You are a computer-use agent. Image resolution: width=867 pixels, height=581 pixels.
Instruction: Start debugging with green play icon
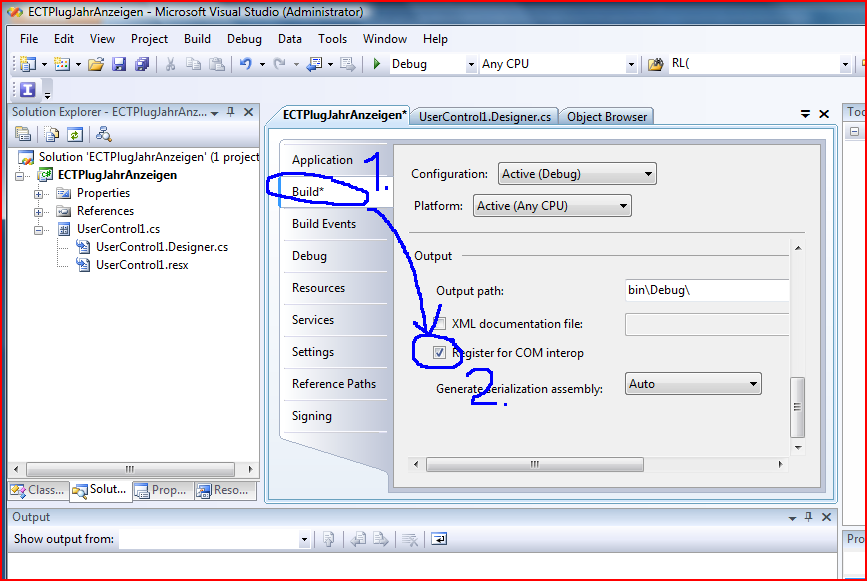click(377, 64)
